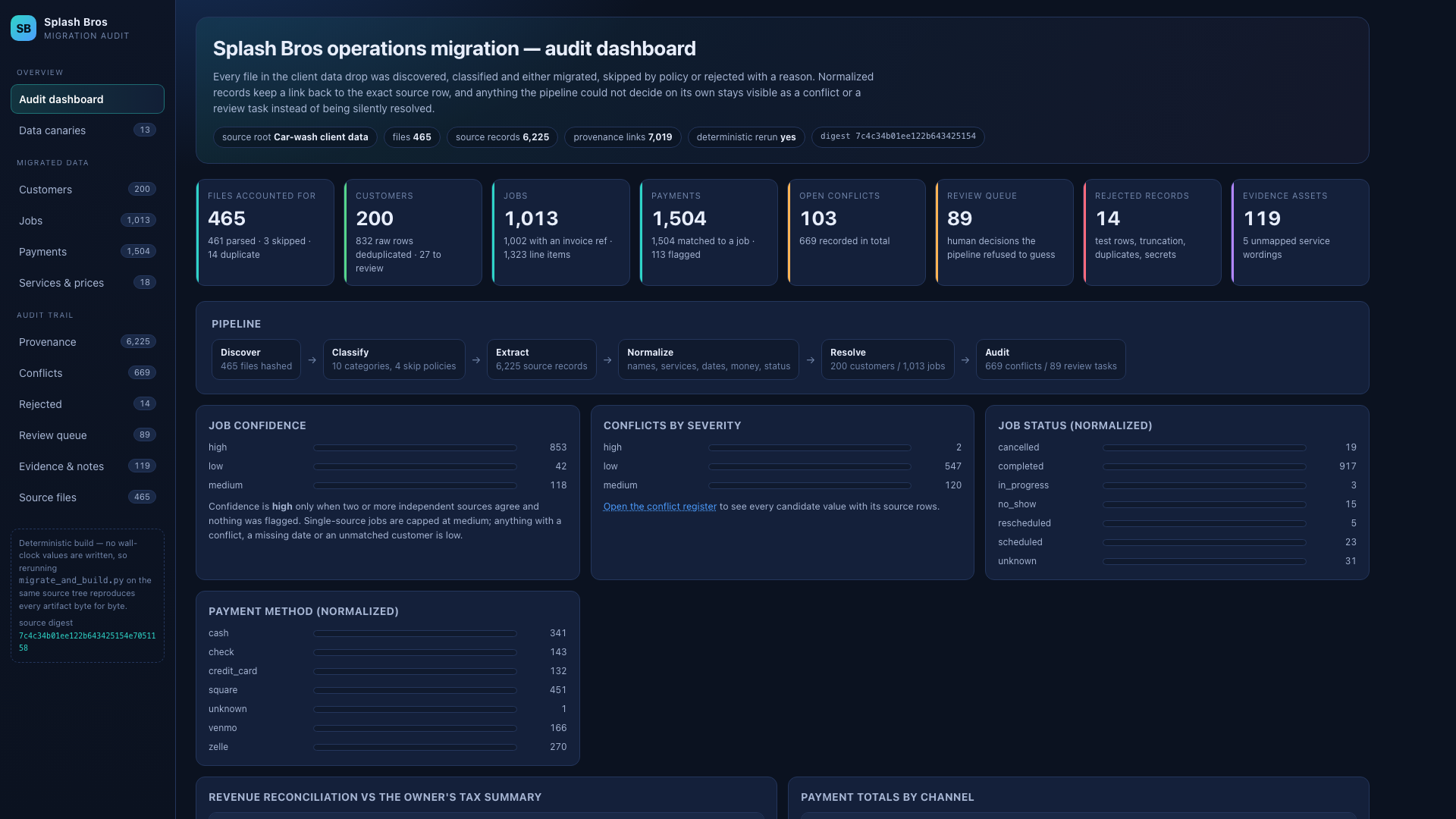Click the Normalize pipeline step
This screenshot has width=1456, height=819.
tap(709, 359)
